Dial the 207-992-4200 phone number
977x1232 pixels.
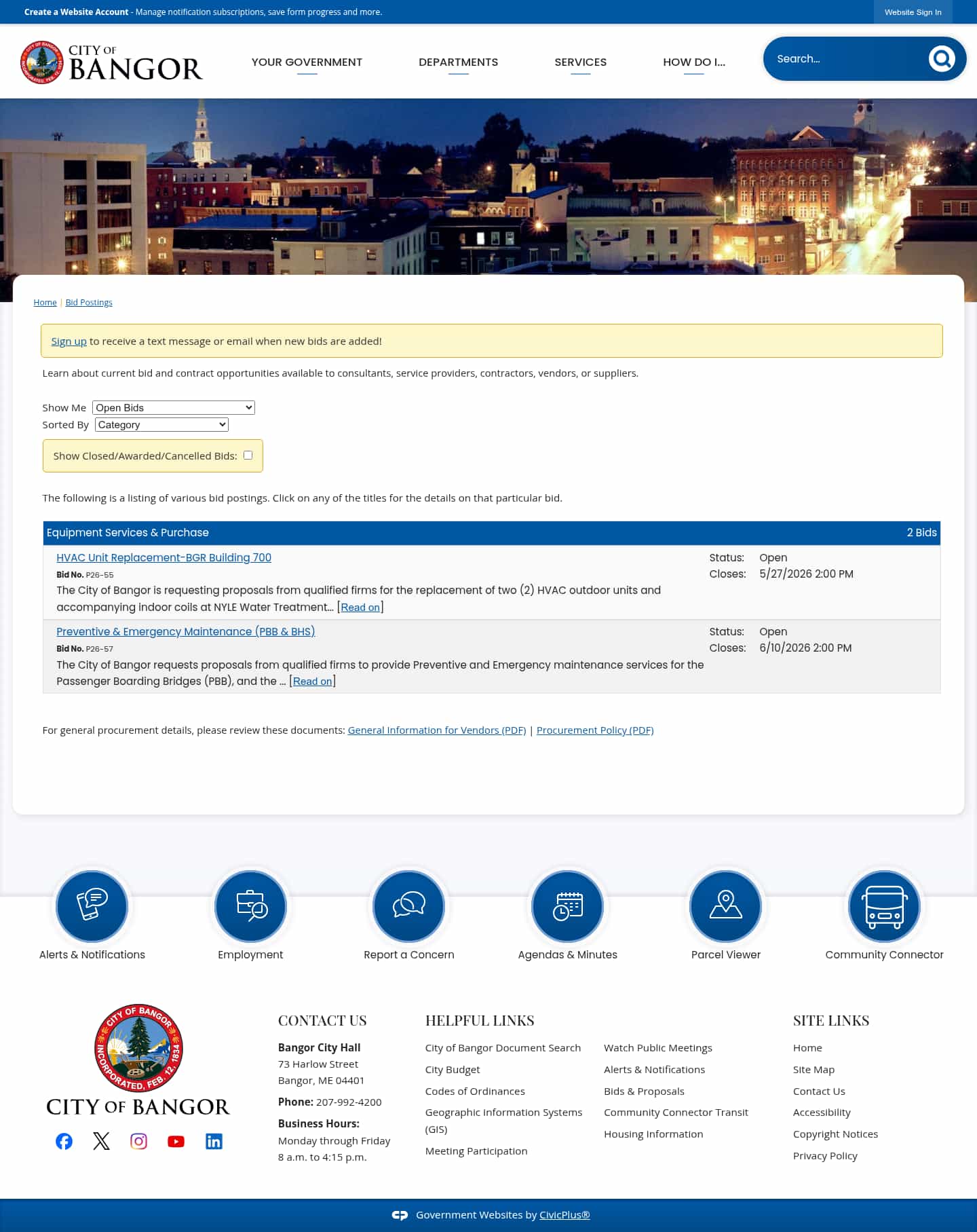tap(349, 1102)
